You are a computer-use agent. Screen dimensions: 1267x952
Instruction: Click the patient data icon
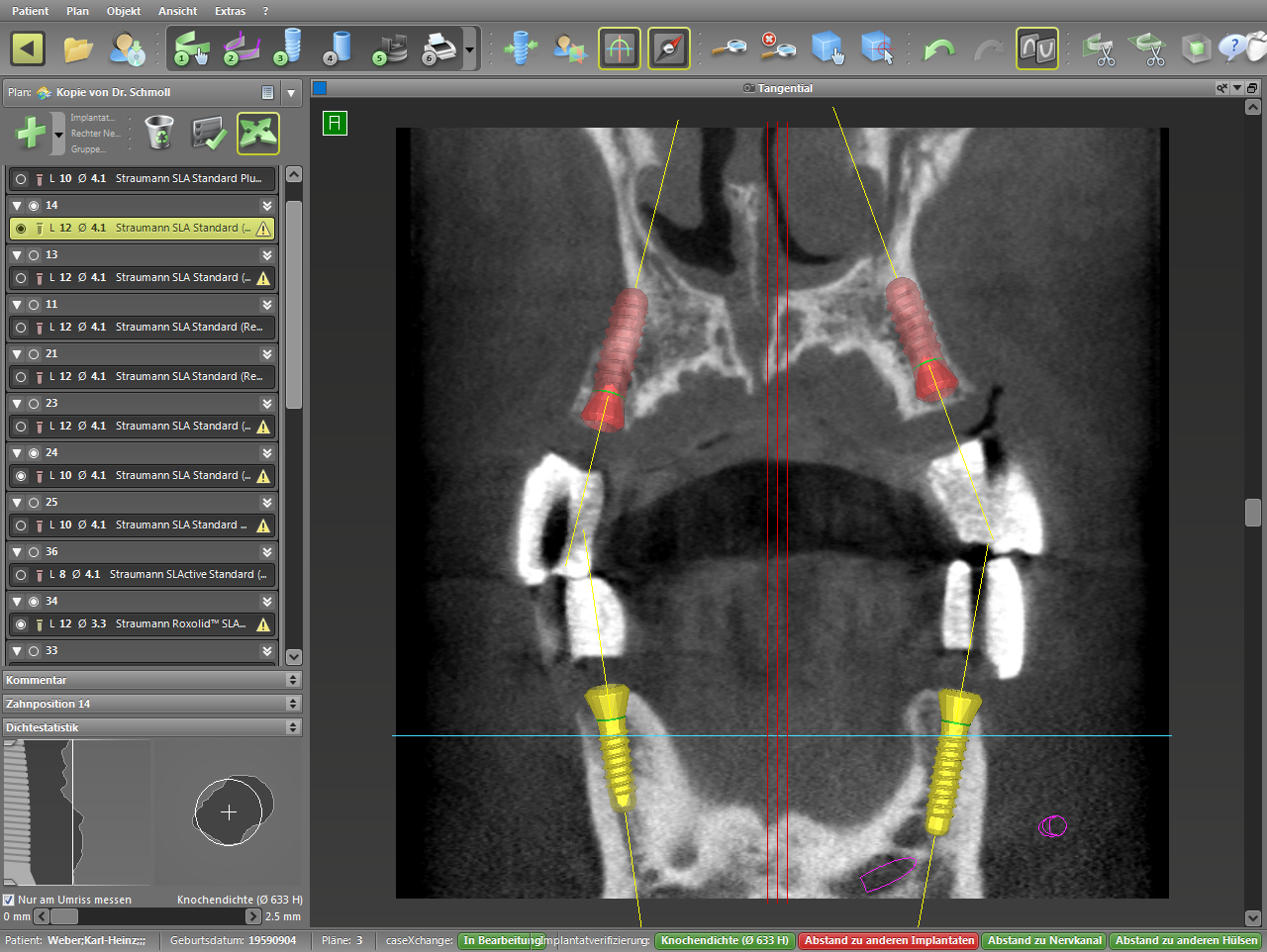[x=128, y=48]
